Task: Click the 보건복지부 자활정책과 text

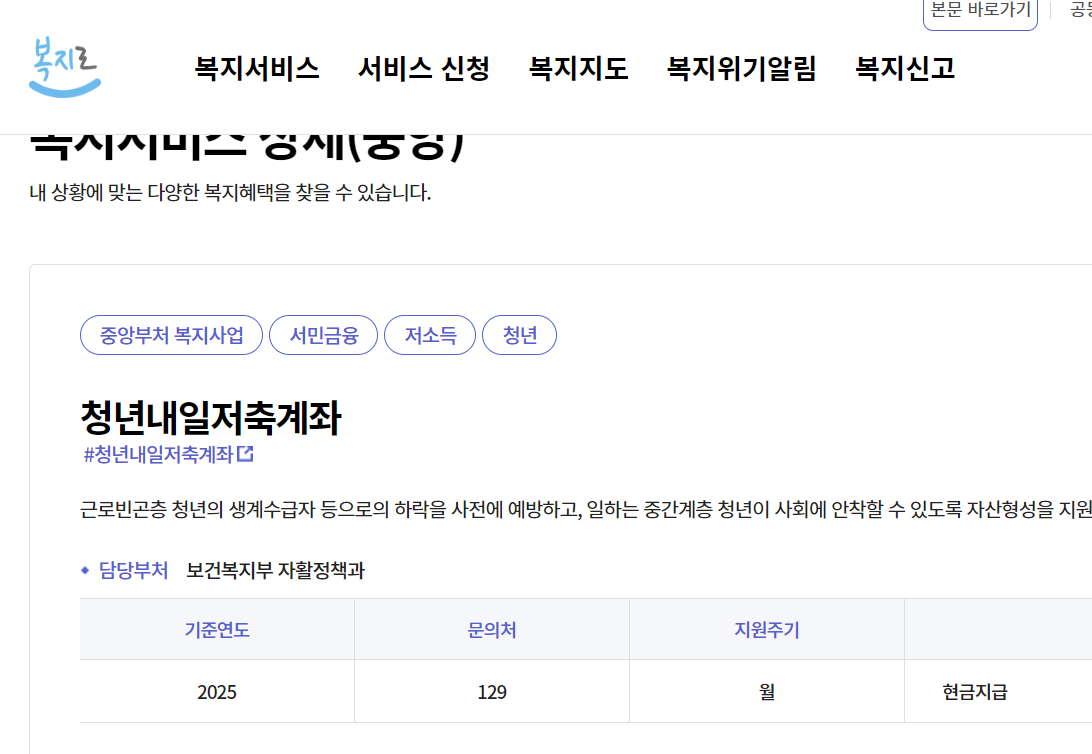Action: point(275,570)
